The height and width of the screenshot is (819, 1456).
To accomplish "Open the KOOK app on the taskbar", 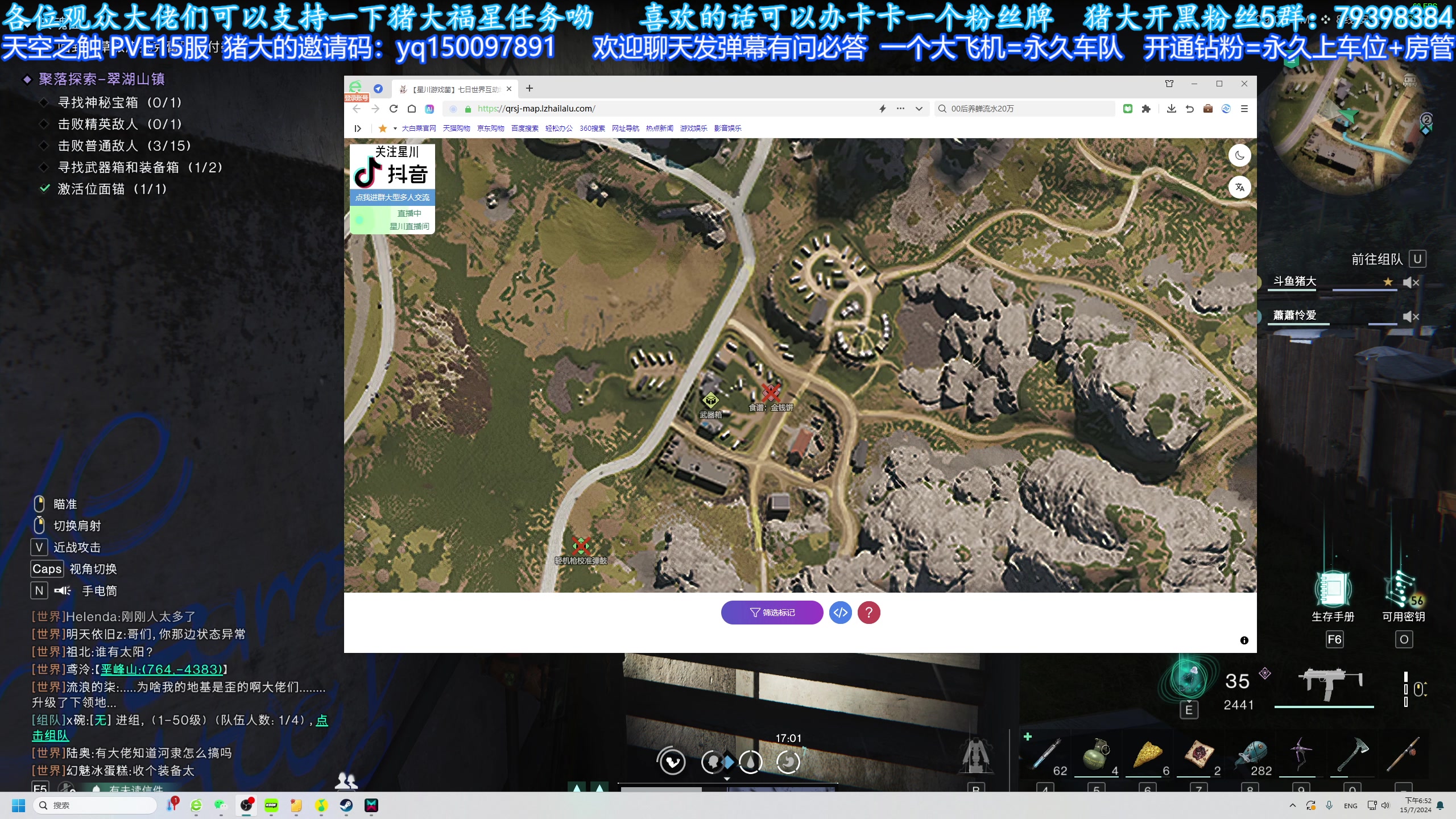I will click(x=271, y=805).
